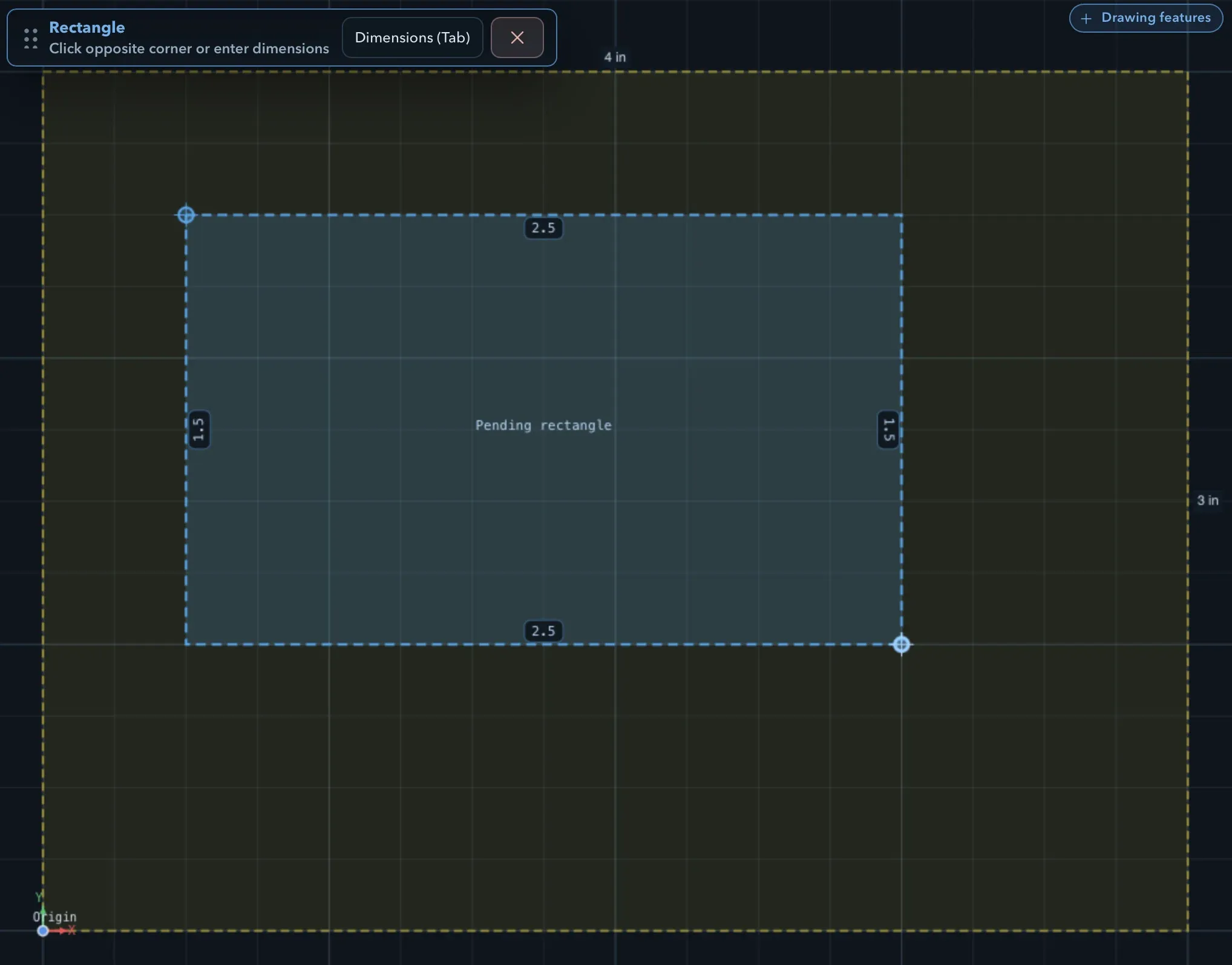Edit the right 1.5 height dimension label
The height and width of the screenshot is (965, 1232).
point(888,430)
